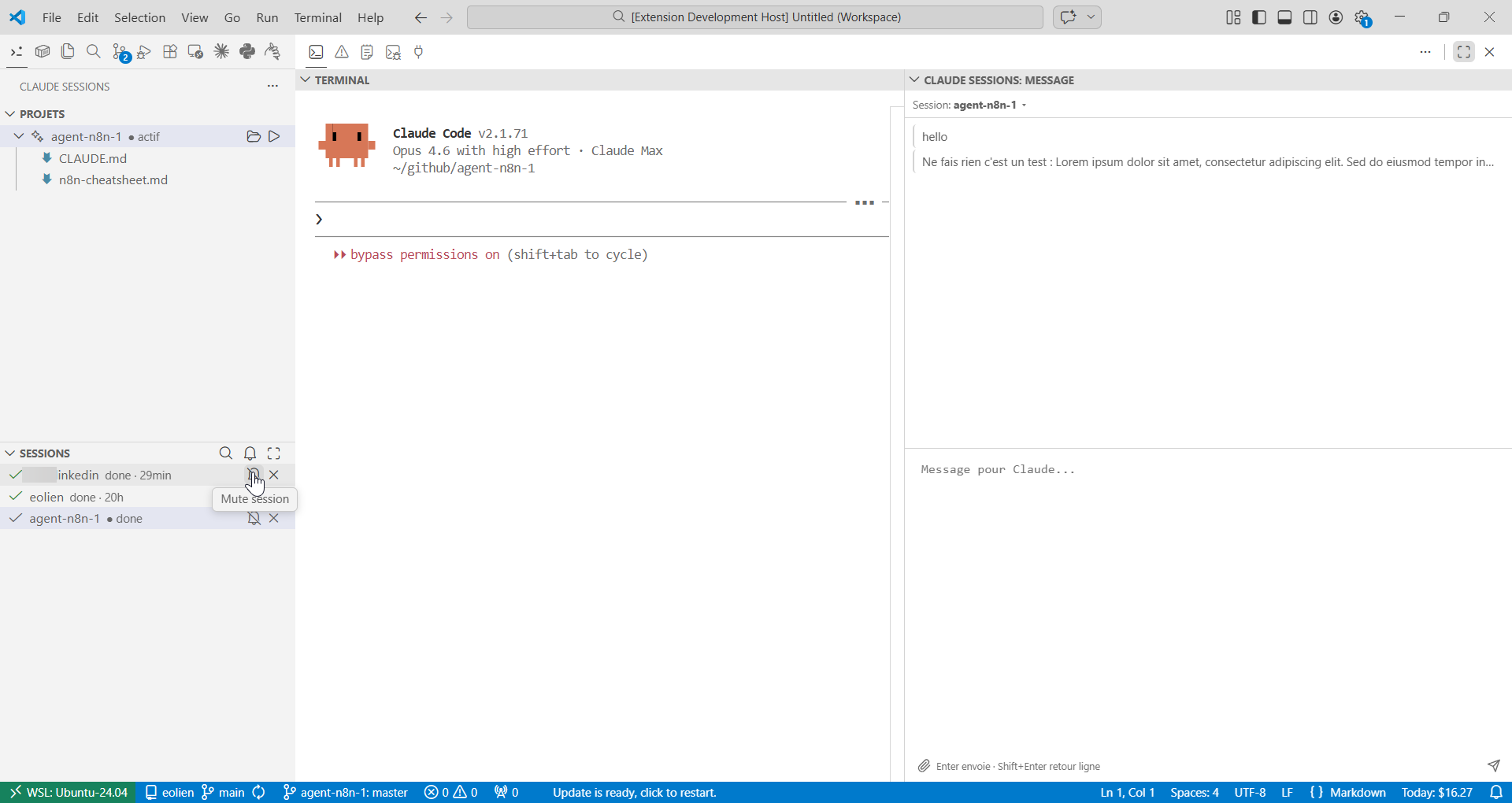Switch to the Problems panel tab

(x=342, y=52)
